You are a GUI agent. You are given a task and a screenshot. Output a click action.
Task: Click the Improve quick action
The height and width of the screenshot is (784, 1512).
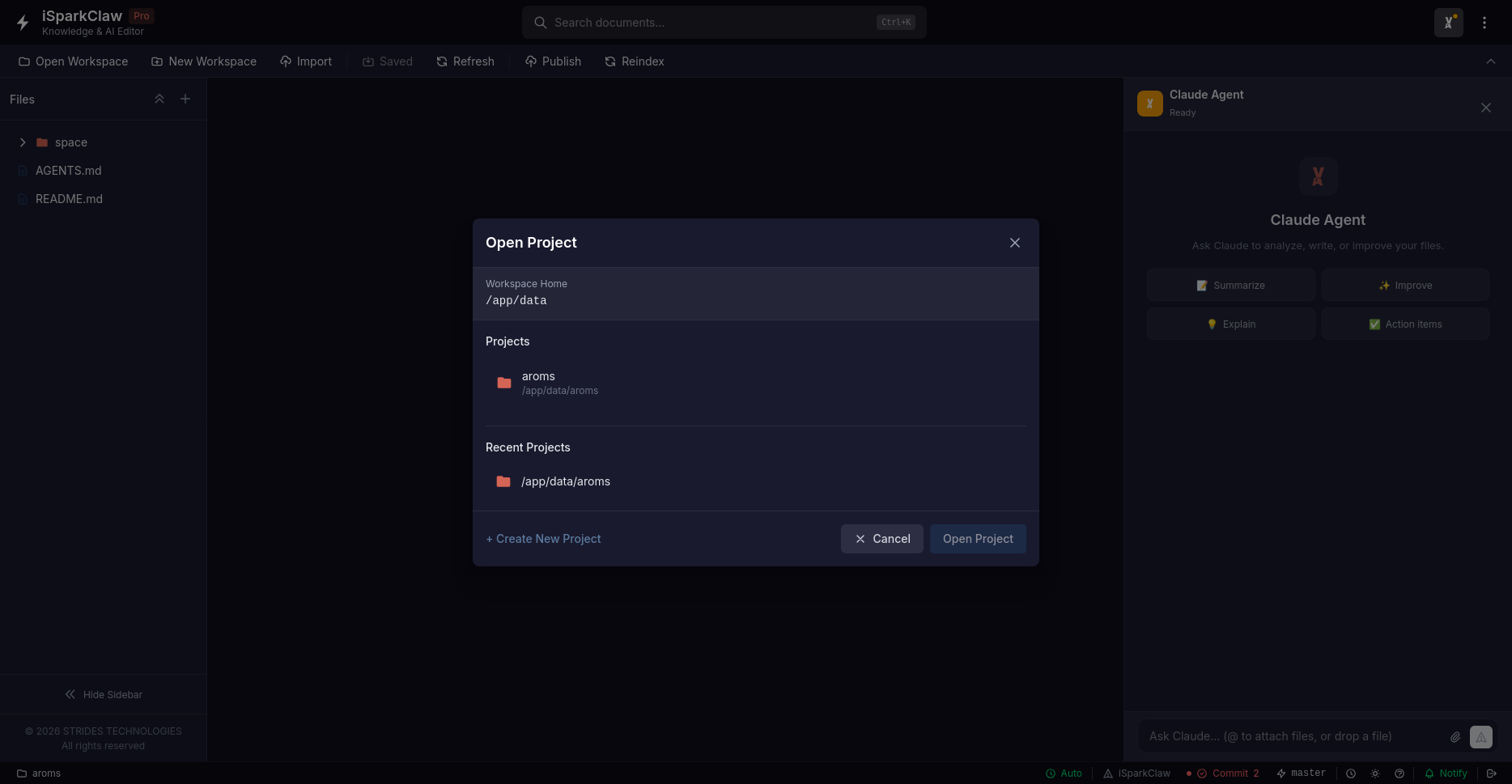click(1406, 286)
